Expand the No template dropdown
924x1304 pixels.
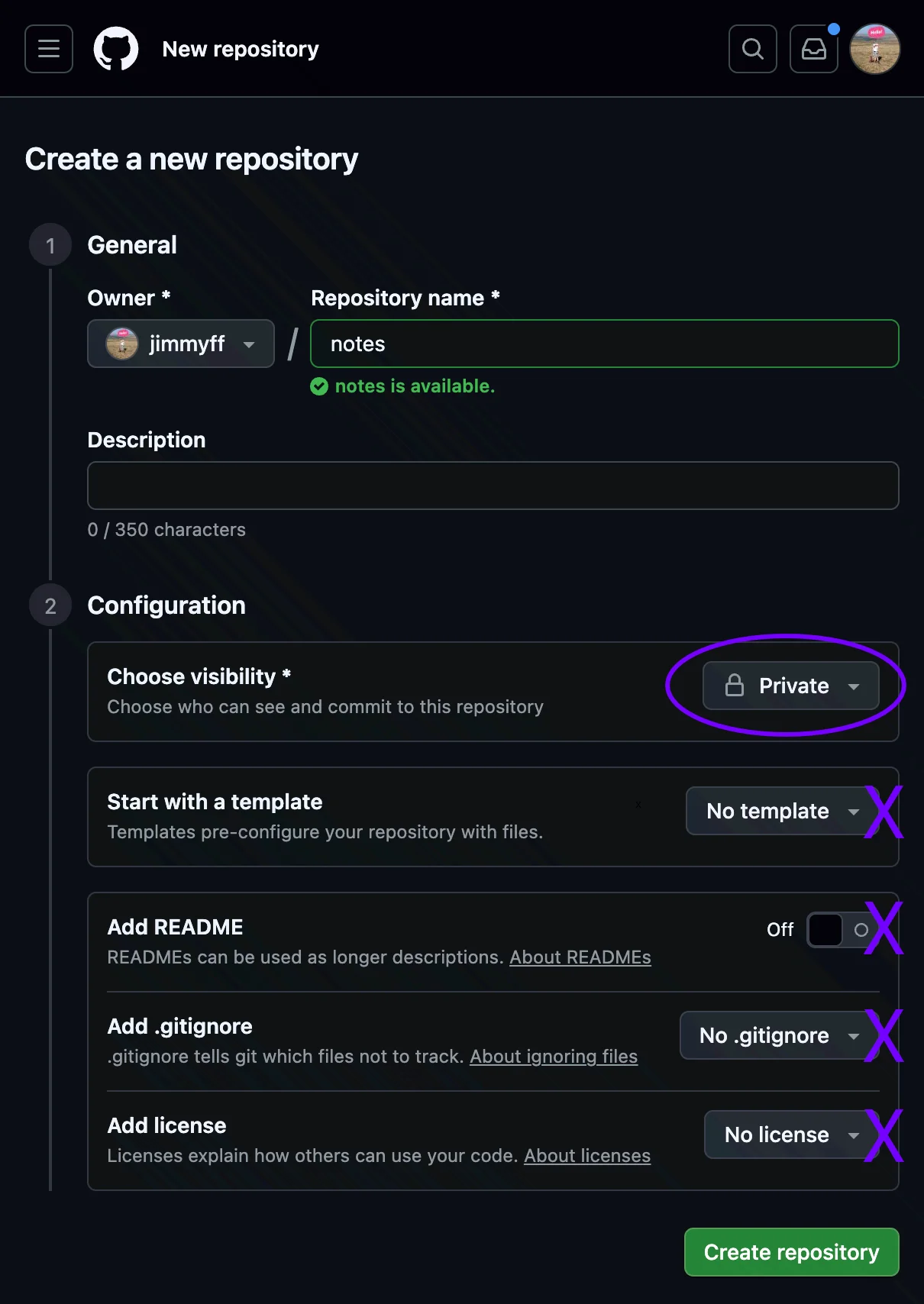pyautogui.click(x=779, y=811)
